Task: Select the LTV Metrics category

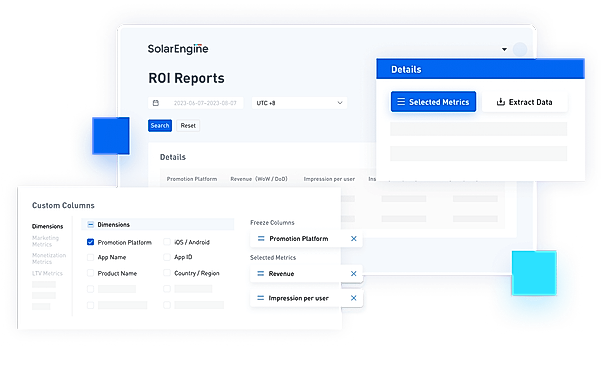Action: click(47, 273)
